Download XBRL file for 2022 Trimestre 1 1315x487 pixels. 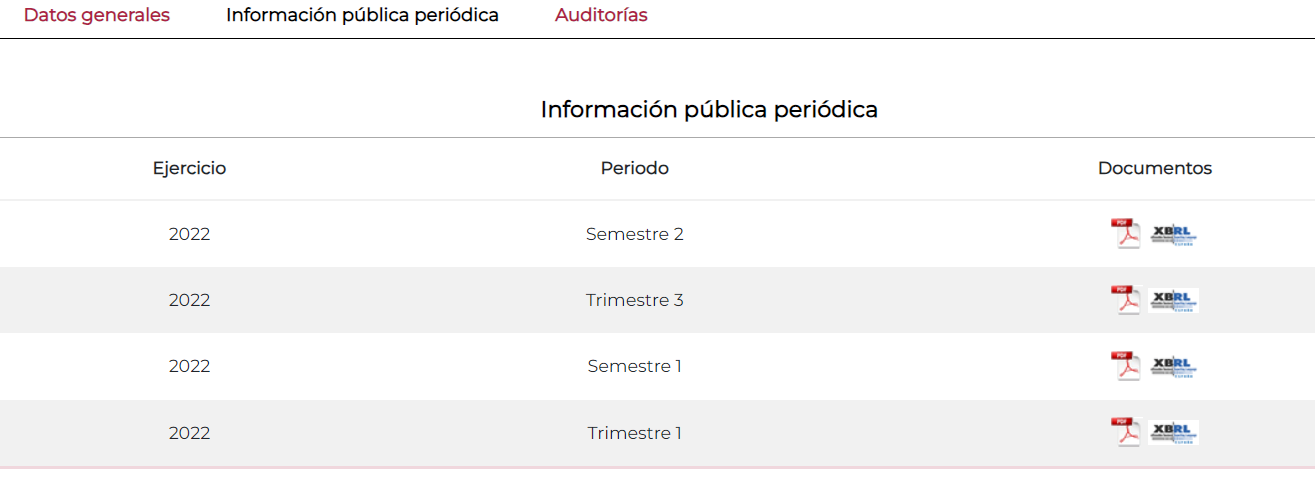pyautogui.click(x=1174, y=433)
